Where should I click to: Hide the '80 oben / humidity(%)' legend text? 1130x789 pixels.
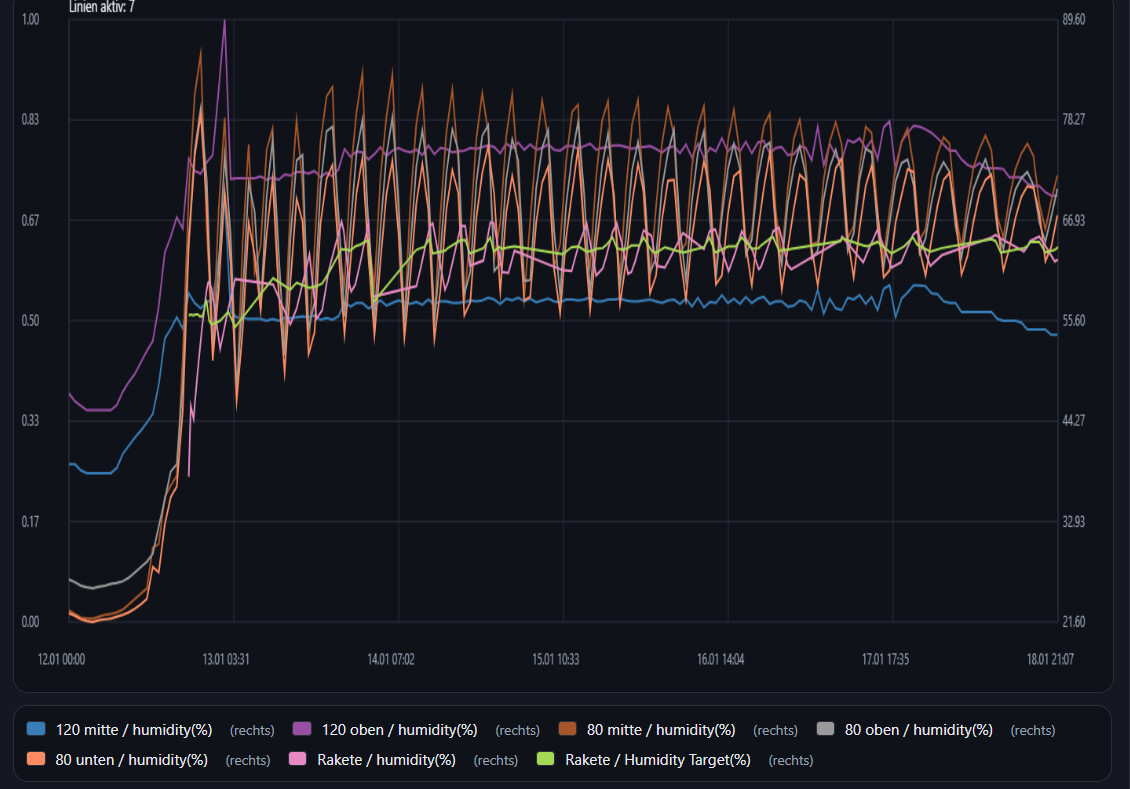coord(919,730)
